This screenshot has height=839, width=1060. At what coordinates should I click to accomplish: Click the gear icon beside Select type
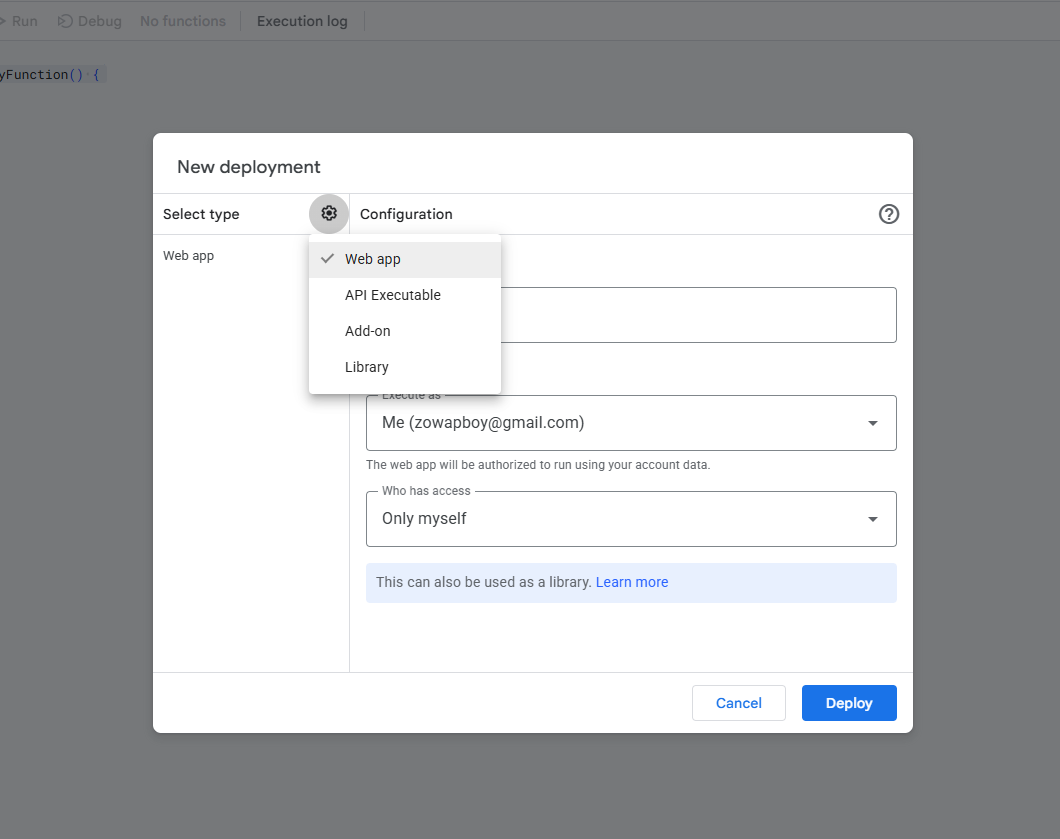[329, 214]
